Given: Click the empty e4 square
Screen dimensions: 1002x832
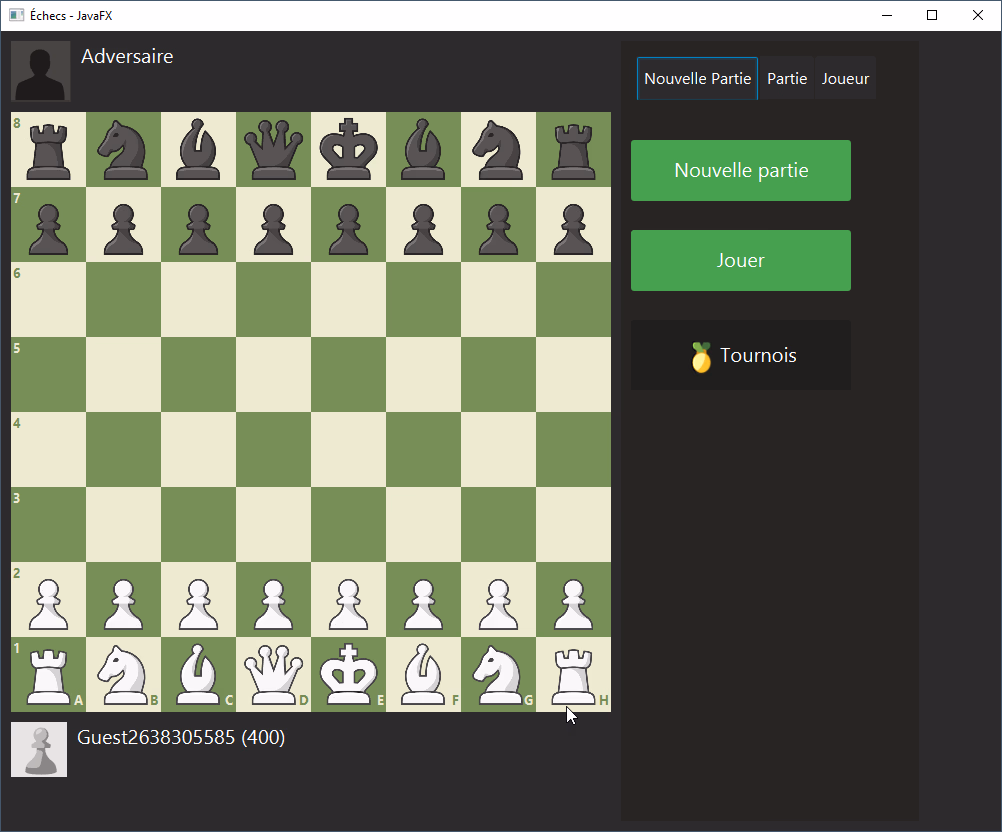Looking at the screenshot, I should [x=348, y=450].
